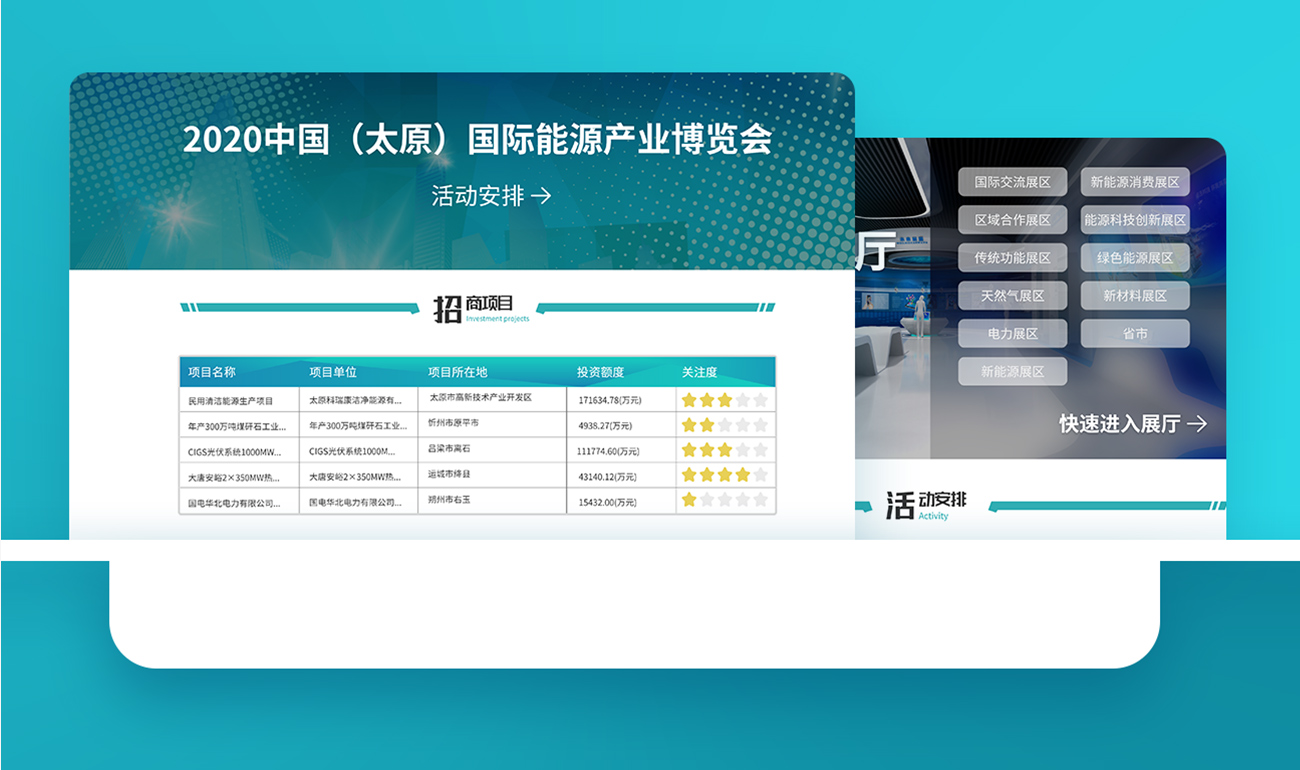Choose the 传统功能展区 button
Viewport: 1300px width, 770px height.
click(1012, 258)
